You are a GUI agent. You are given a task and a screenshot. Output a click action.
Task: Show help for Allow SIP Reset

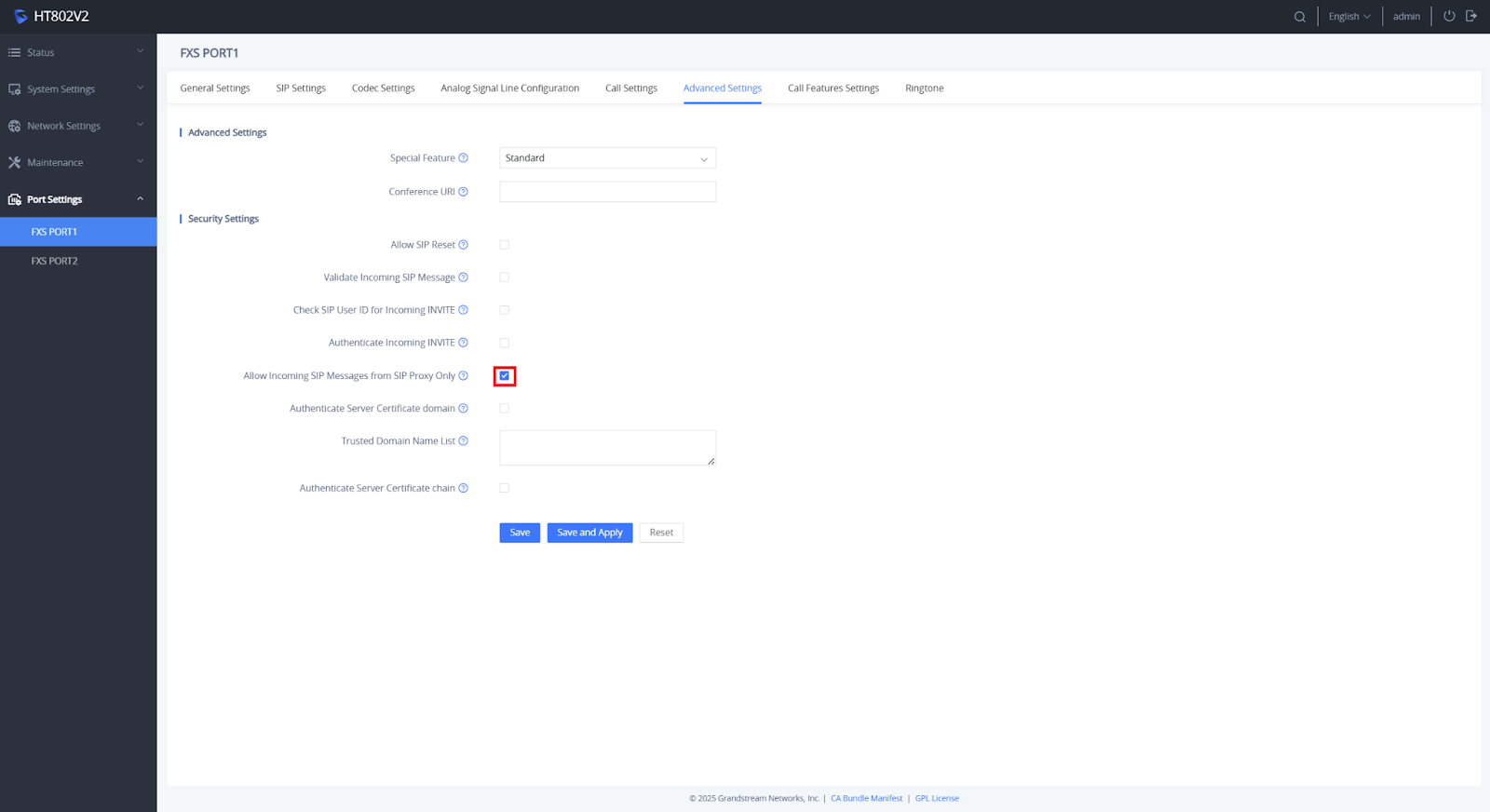point(463,245)
